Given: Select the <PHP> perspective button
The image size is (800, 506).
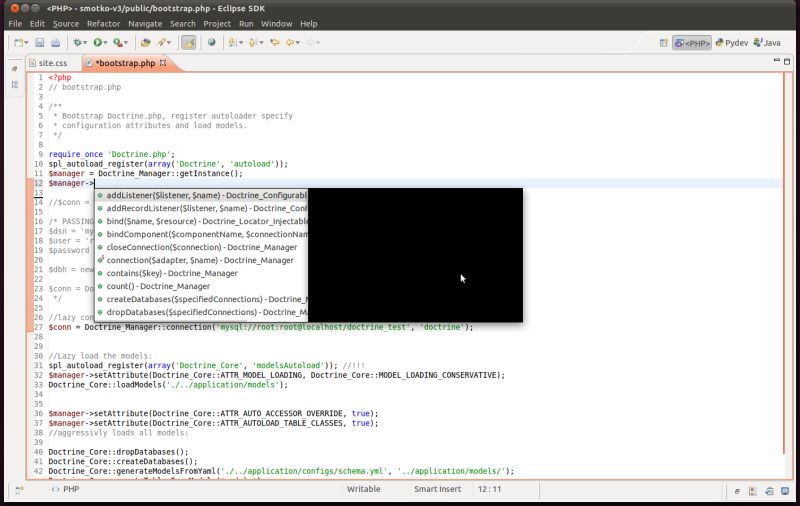Looking at the screenshot, I should (x=692, y=43).
